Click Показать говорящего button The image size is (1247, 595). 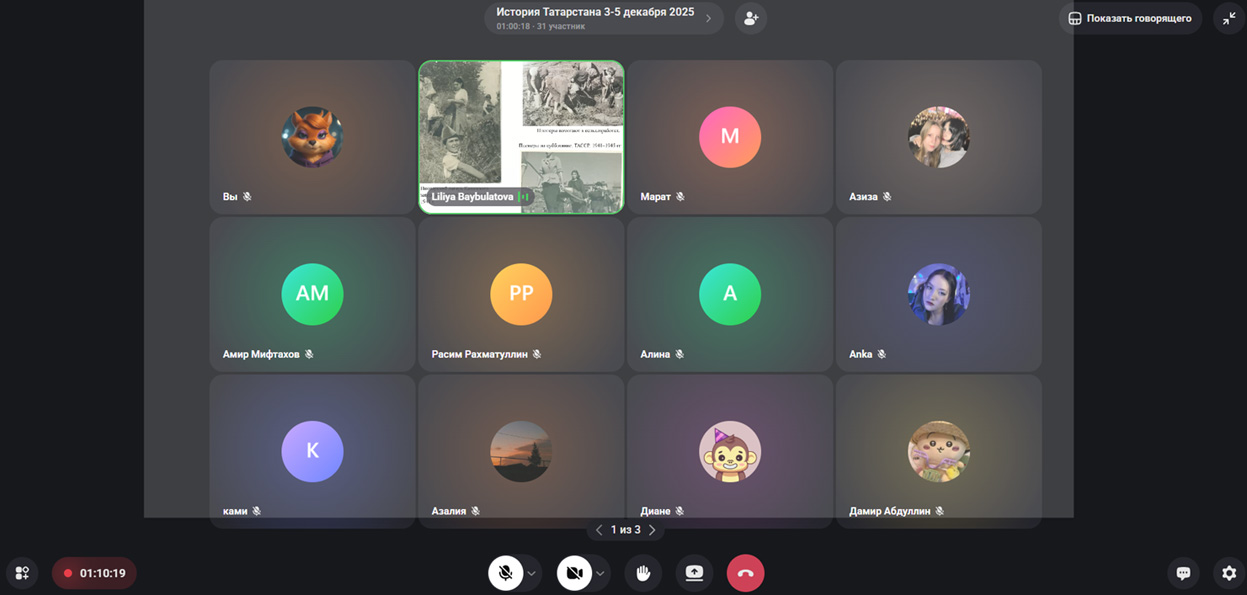click(x=1130, y=19)
